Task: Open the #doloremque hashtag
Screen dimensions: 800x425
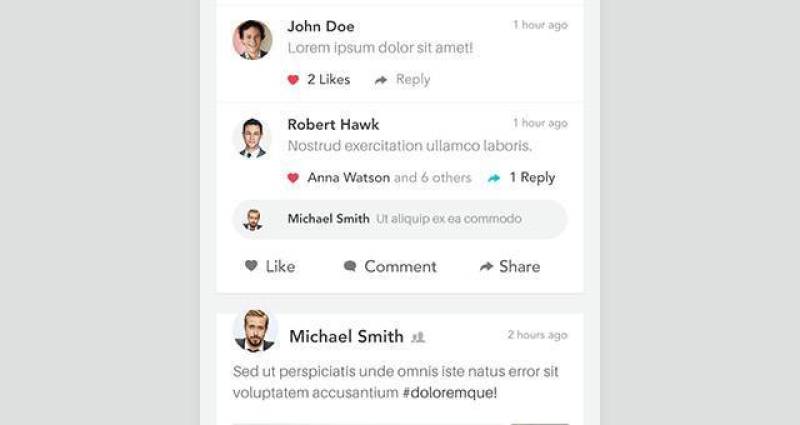Action: pos(449,393)
